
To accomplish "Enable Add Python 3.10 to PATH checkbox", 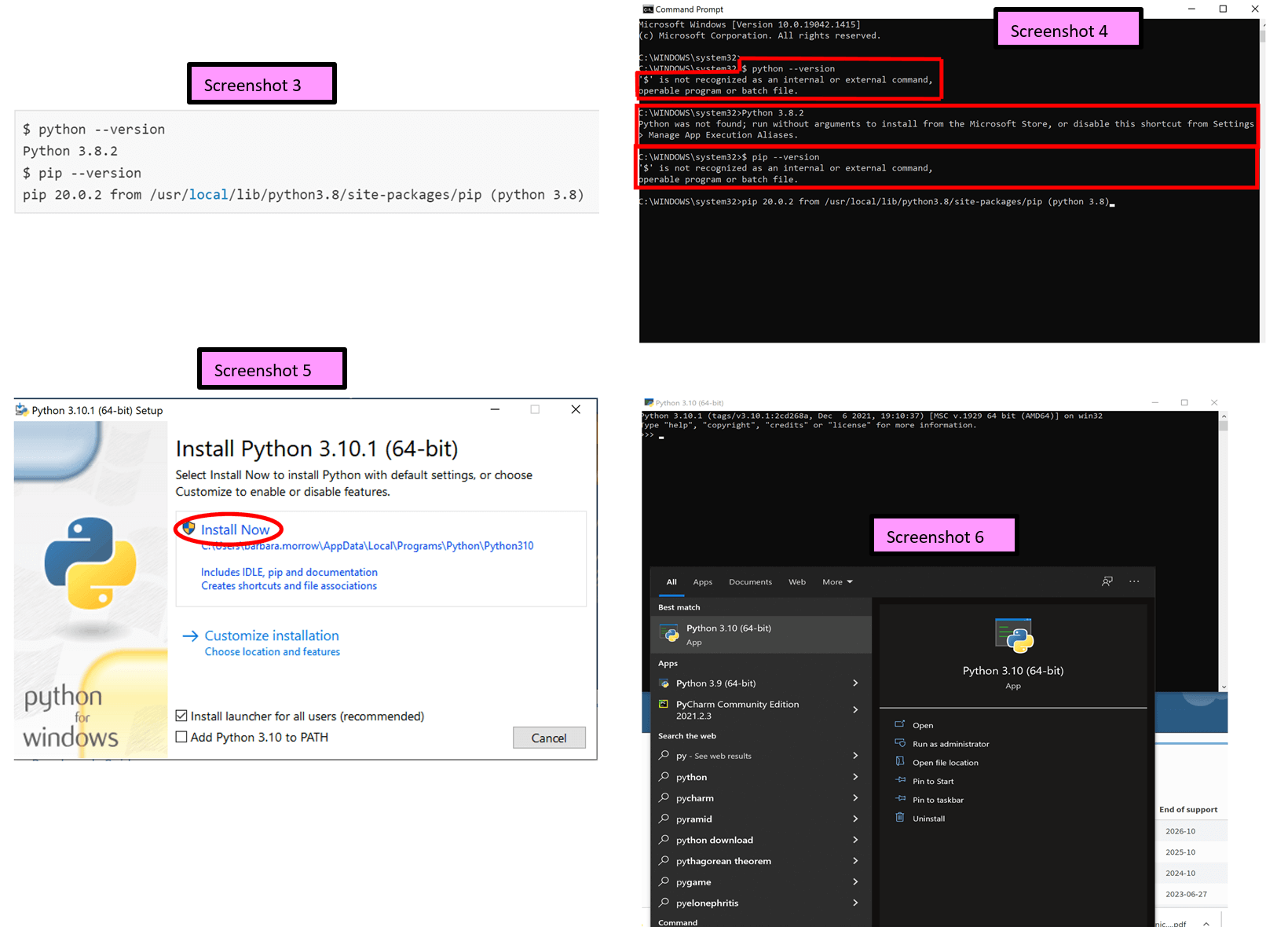I will coord(181,737).
